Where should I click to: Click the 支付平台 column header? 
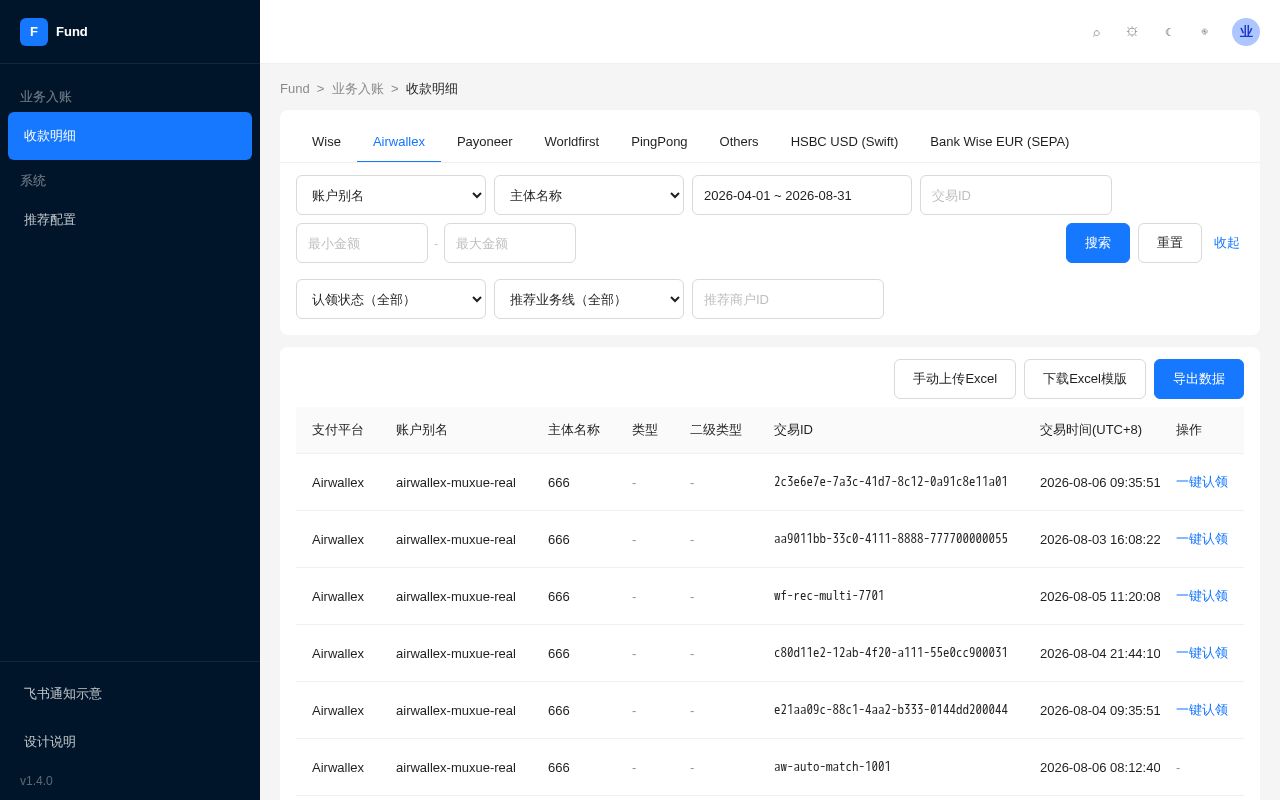pyautogui.click(x=338, y=430)
